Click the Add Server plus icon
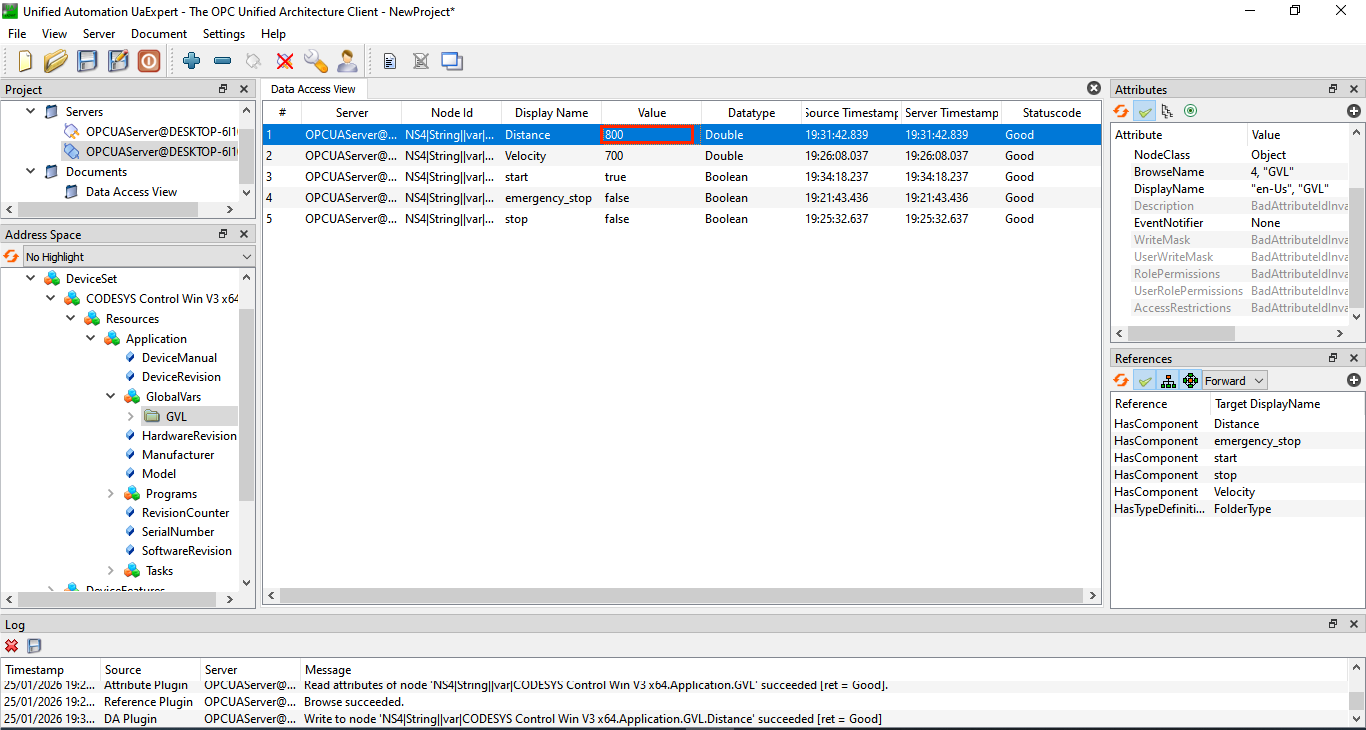Image resolution: width=1366 pixels, height=730 pixels. (x=192, y=61)
